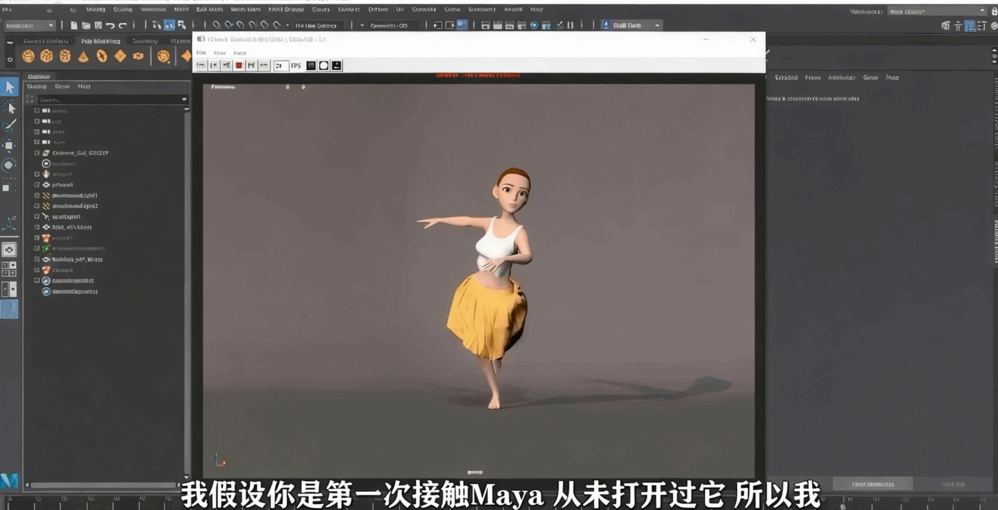The height and width of the screenshot is (510, 998).
Task: Open the account sign-in dropdown
Action: pyautogui.click(x=631, y=25)
